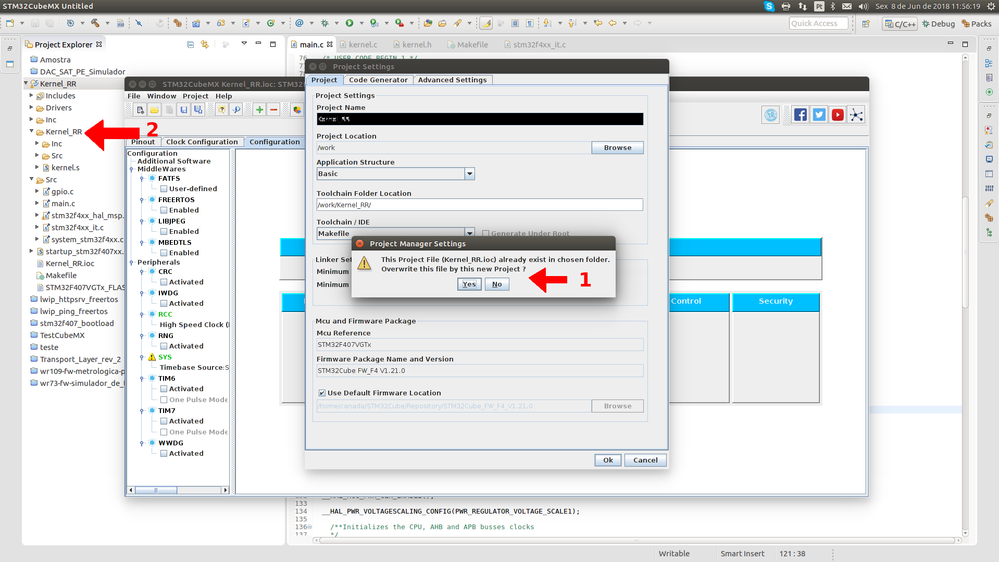Viewport: 999px width, 562px height.
Task: Click Cancel in Project Settings dialog
Action: click(x=645, y=460)
